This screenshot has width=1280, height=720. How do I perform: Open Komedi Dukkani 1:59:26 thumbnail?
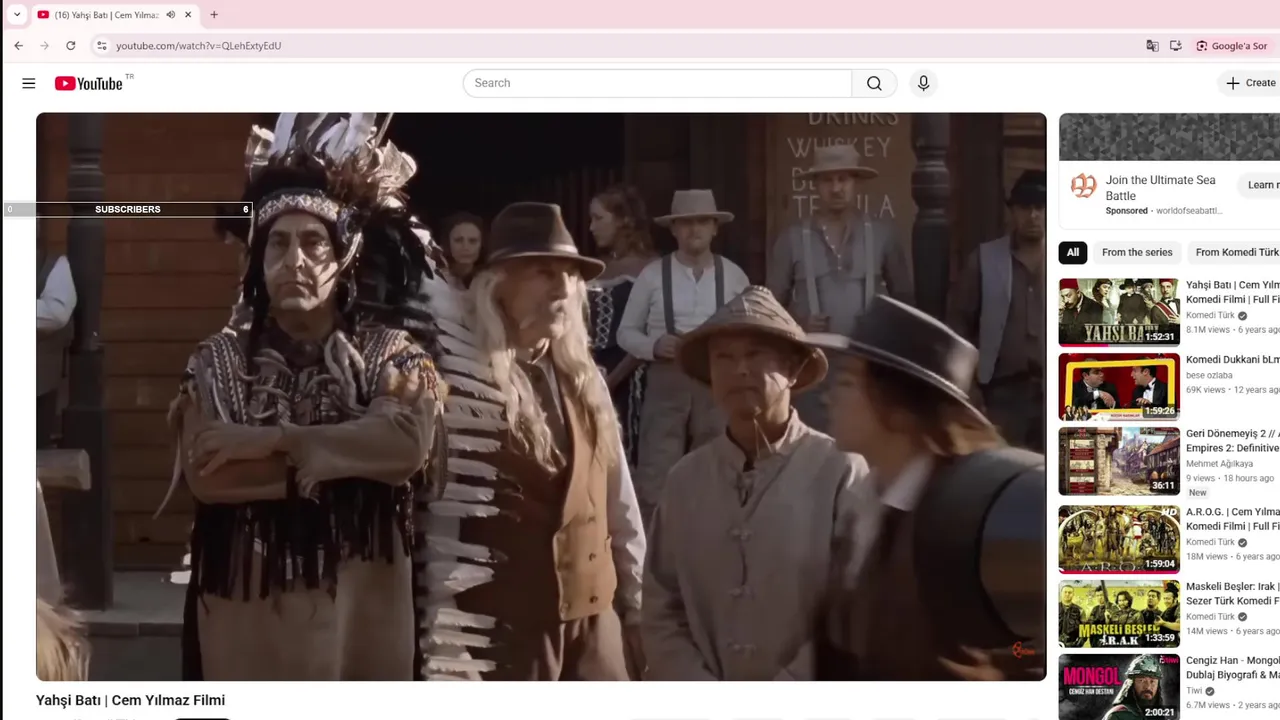1119,387
